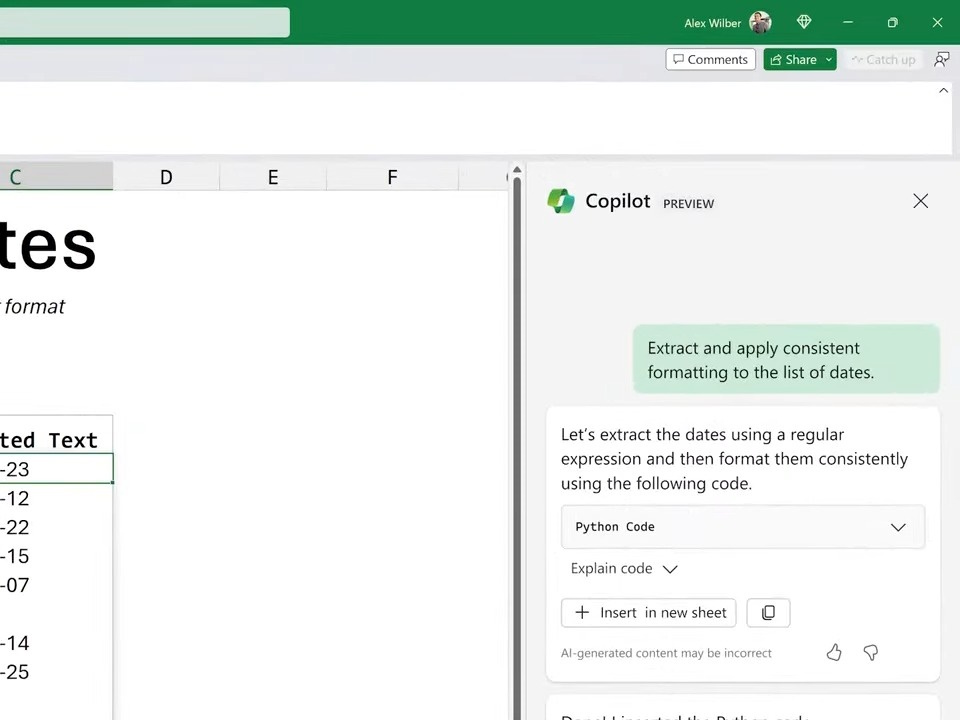Open the Comments pane

[x=710, y=59]
